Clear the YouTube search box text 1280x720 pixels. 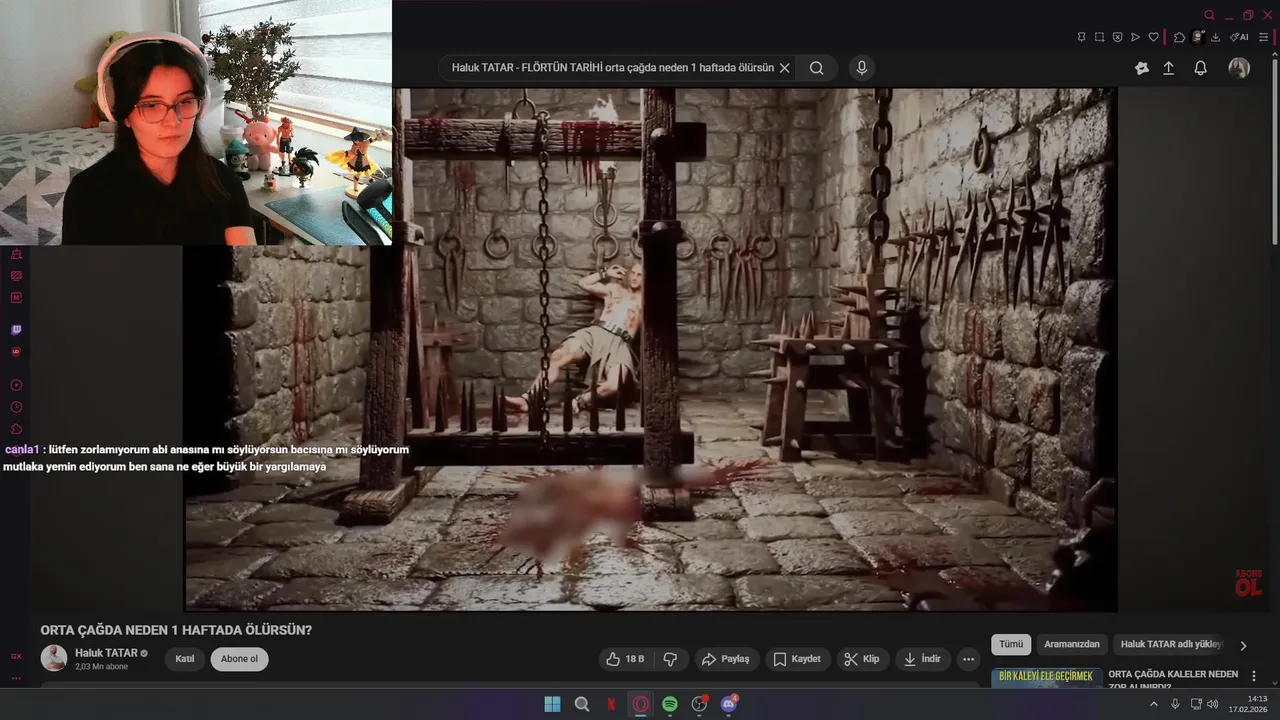point(784,68)
